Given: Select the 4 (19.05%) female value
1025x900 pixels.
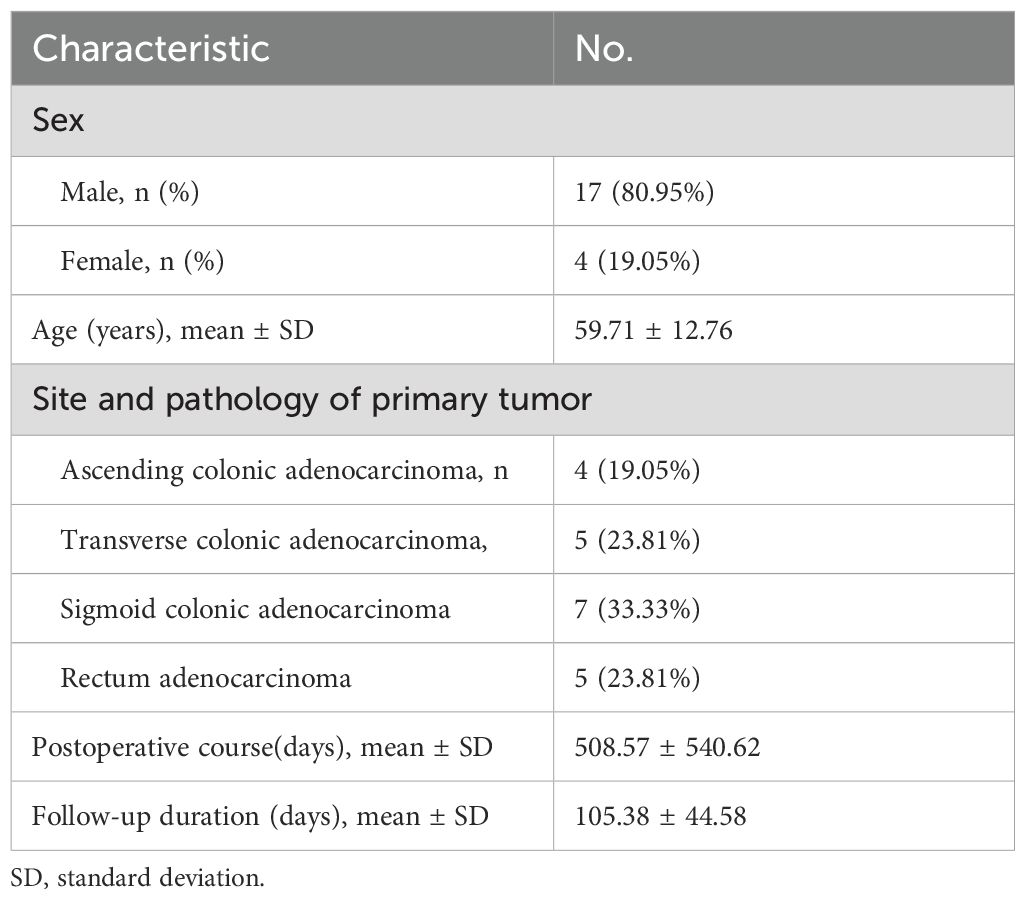Looking at the screenshot, I should (x=637, y=261).
